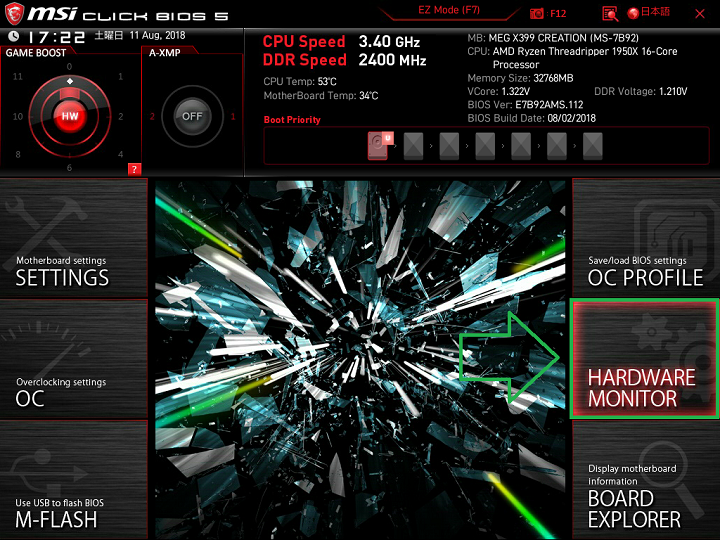Toggle the A-XMP OFF button
Image resolution: width=720 pixels, height=540 pixels.
tap(192, 116)
